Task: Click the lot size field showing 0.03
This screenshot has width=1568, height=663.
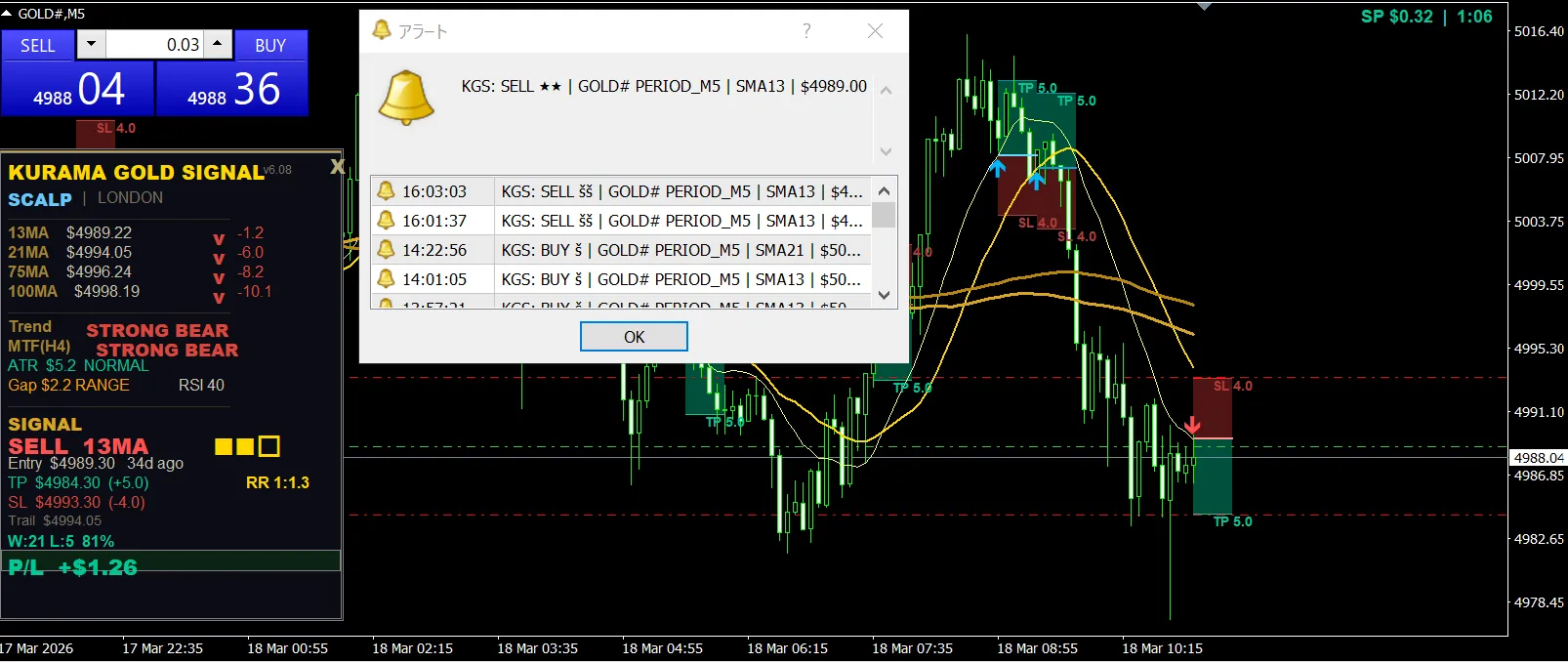Action: point(156,45)
